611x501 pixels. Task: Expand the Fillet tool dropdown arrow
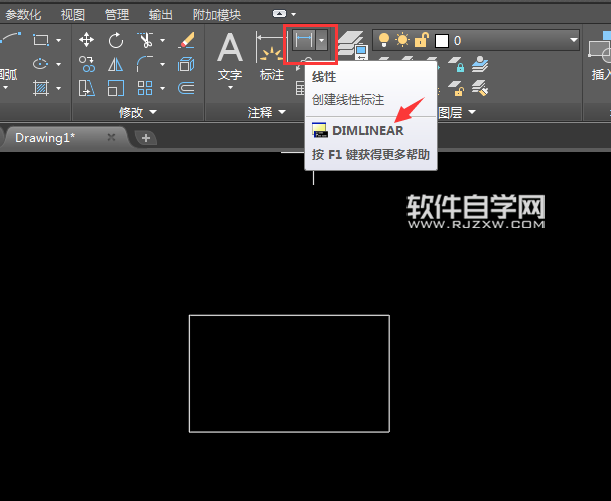coord(162,64)
